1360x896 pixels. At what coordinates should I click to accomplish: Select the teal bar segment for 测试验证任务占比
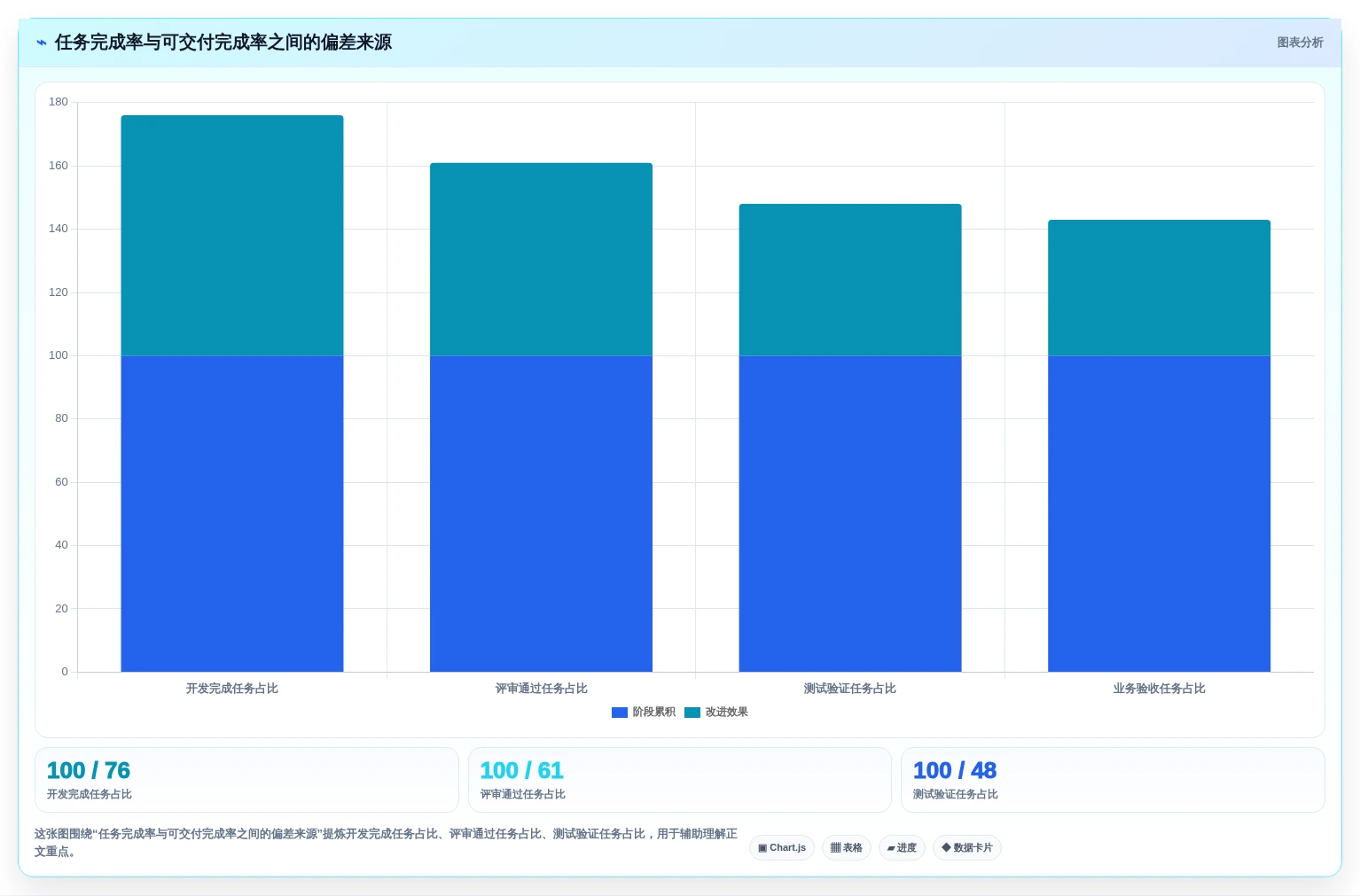pos(850,280)
